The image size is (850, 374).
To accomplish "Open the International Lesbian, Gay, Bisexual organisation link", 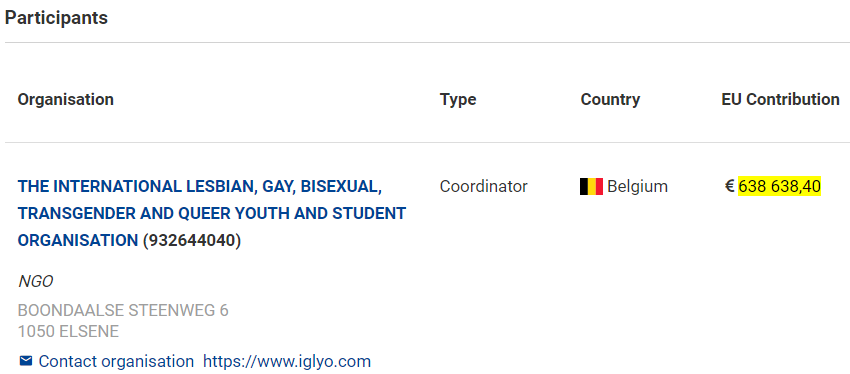I will point(212,213).
